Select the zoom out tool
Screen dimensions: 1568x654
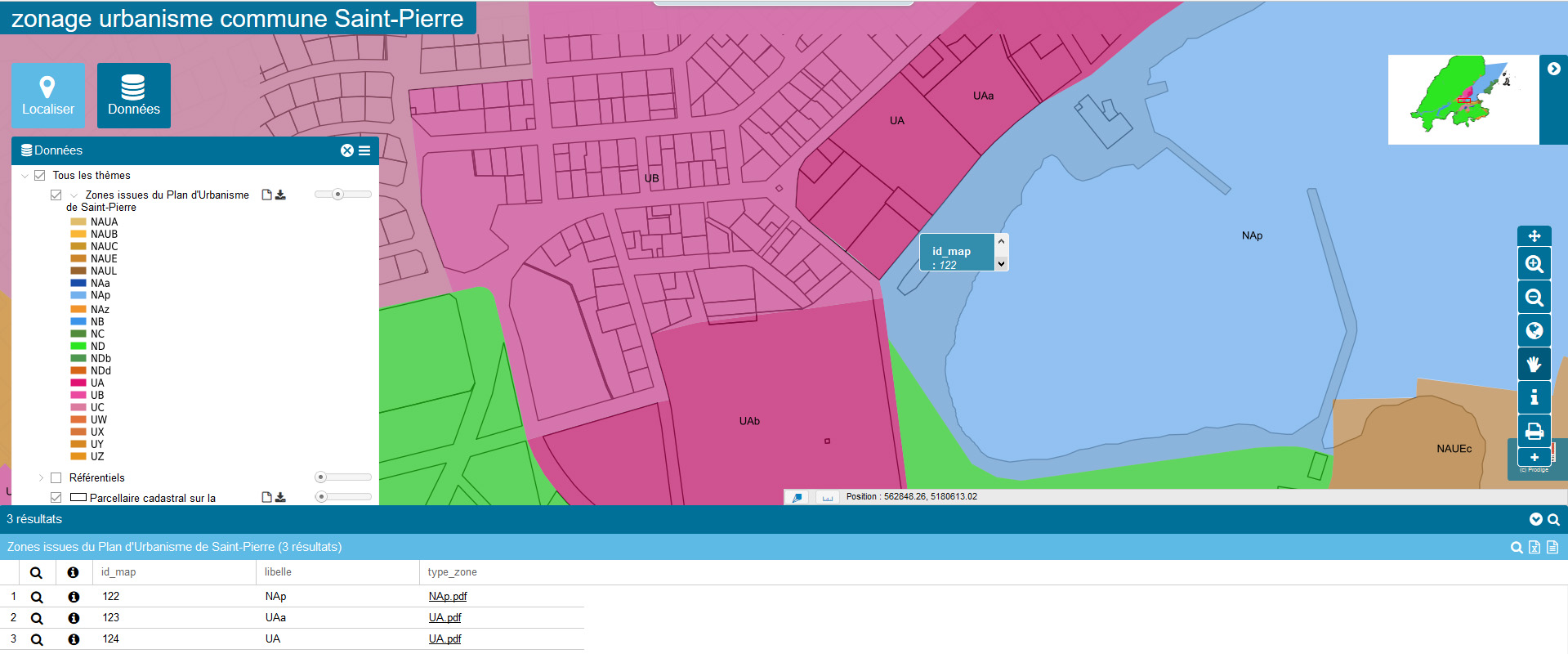(1534, 298)
